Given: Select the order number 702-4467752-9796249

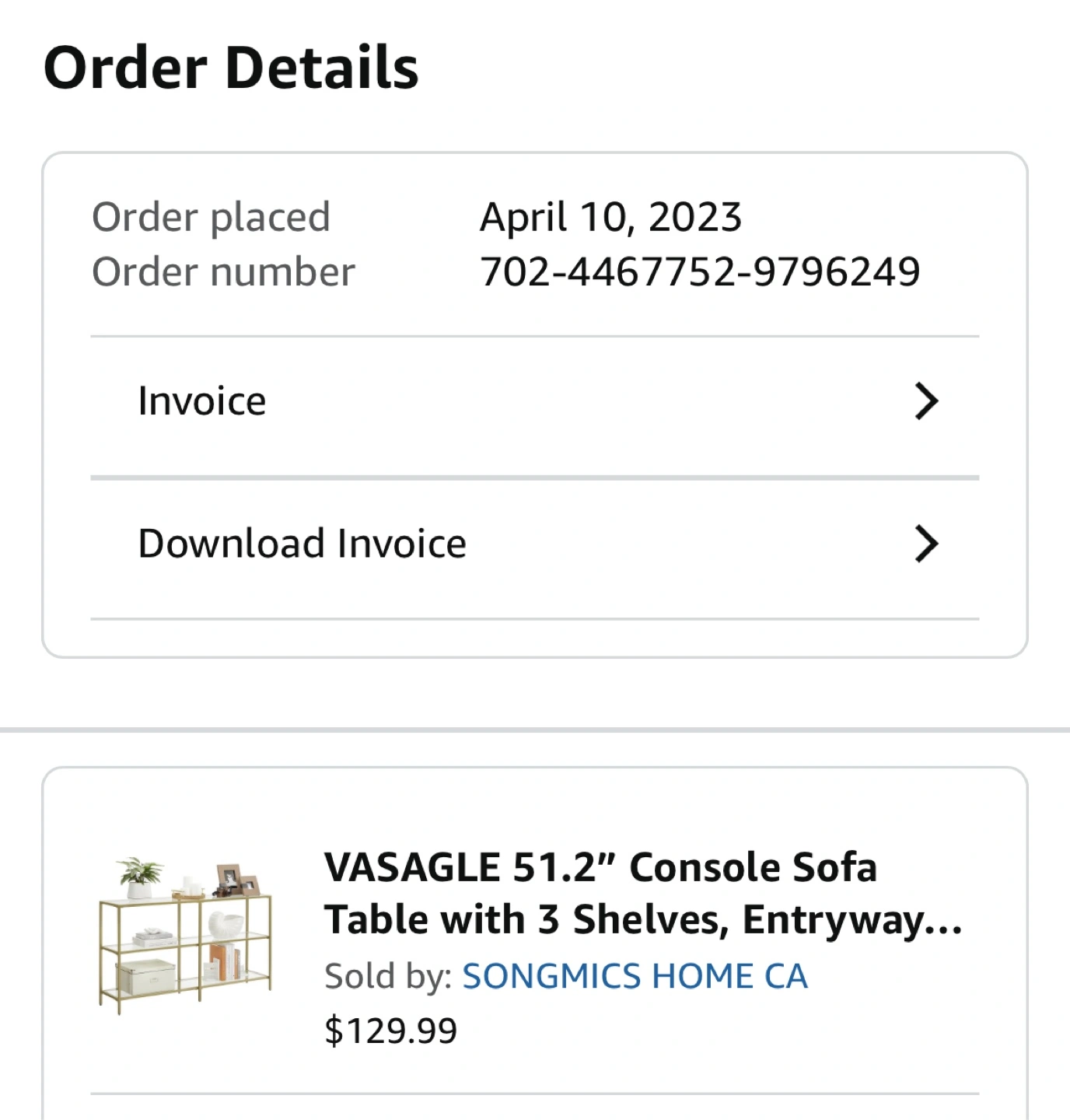Looking at the screenshot, I should pos(700,272).
